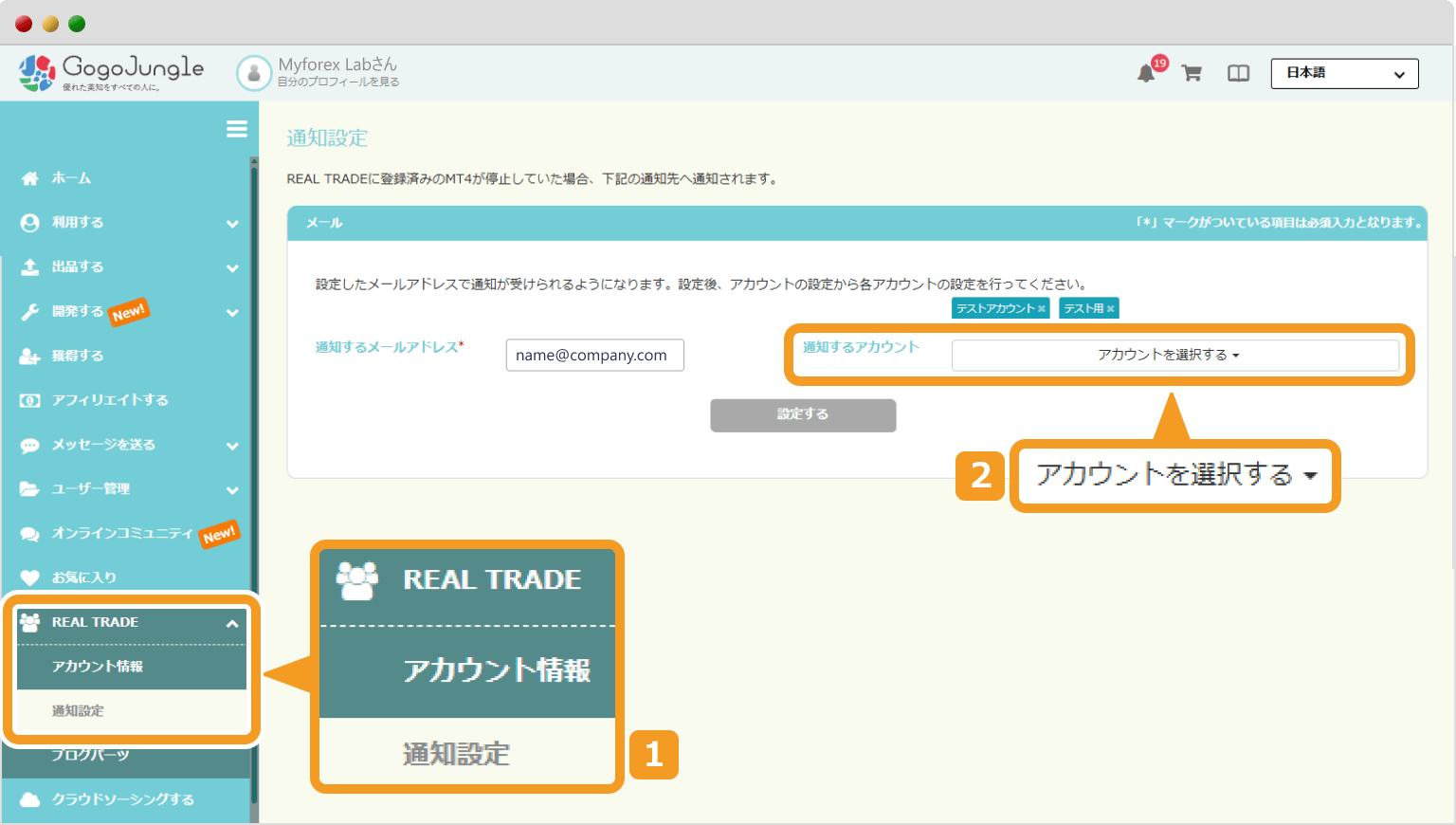The height and width of the screenshot is (825, 1456).
Task: Click the cloud icon for クラウドソーシングする
Action: [x=28, y=799]
